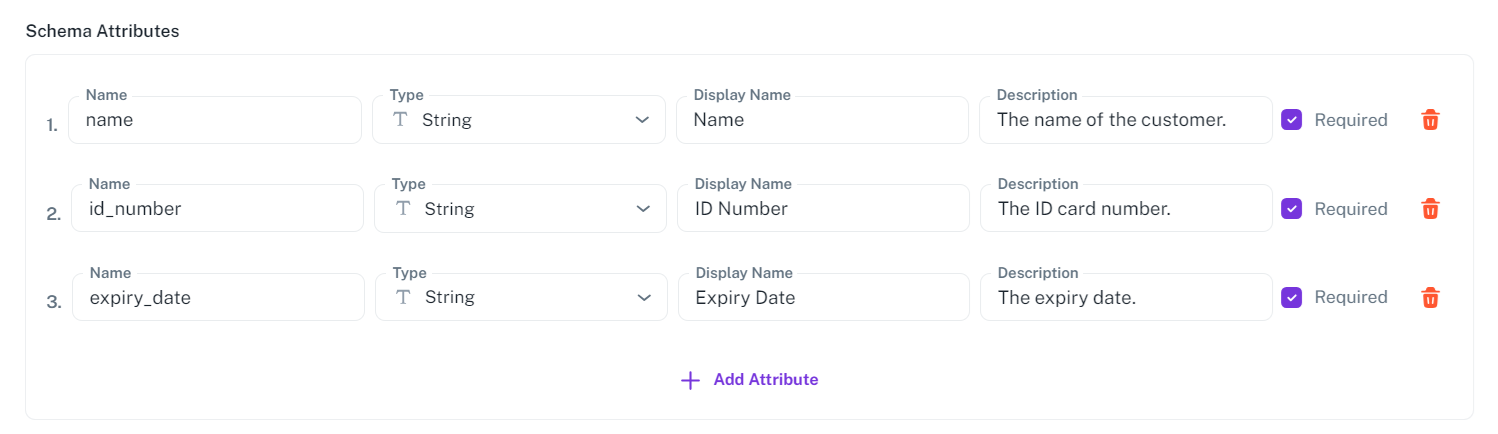
Task: Click description 'The ID card number.'
Action: coord(1126,209)
